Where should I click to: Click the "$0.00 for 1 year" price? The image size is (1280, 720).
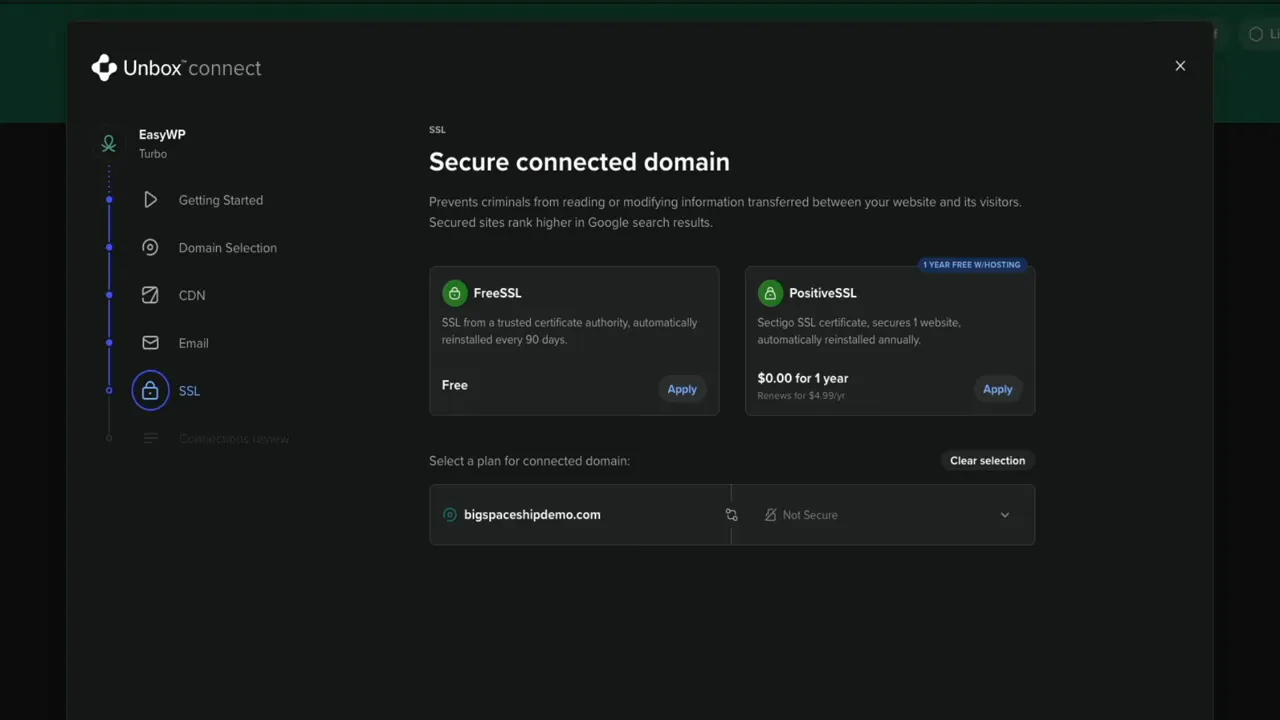coord(803,378)
